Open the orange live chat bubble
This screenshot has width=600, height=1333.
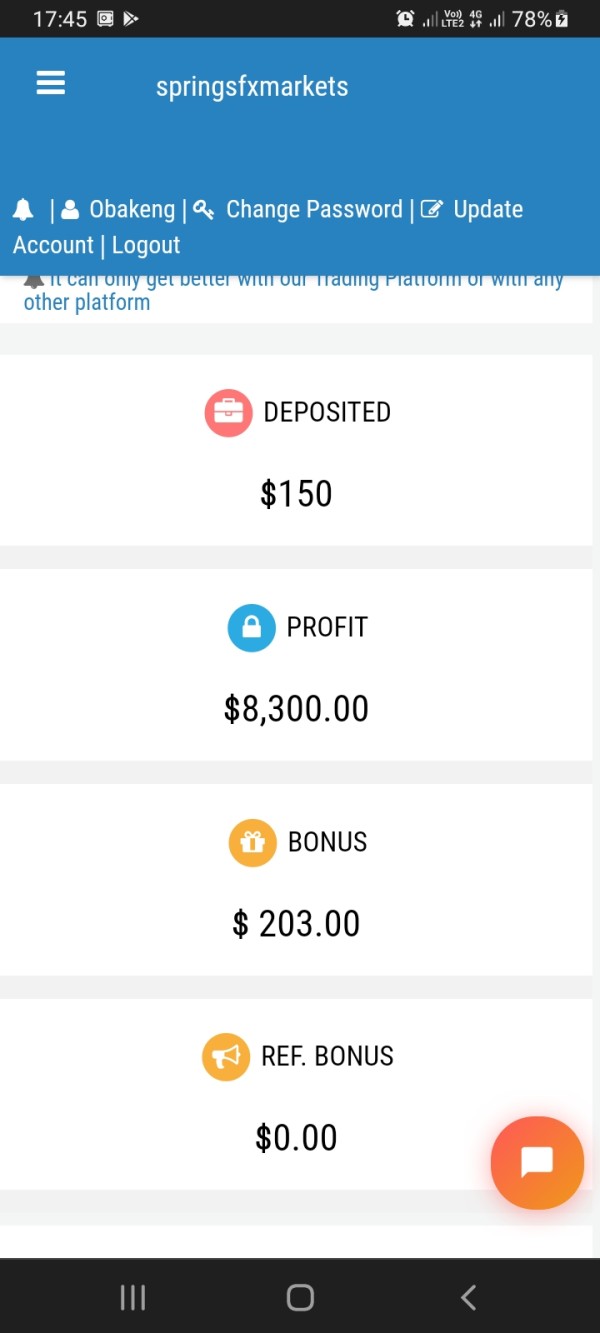pos(537,1162)
